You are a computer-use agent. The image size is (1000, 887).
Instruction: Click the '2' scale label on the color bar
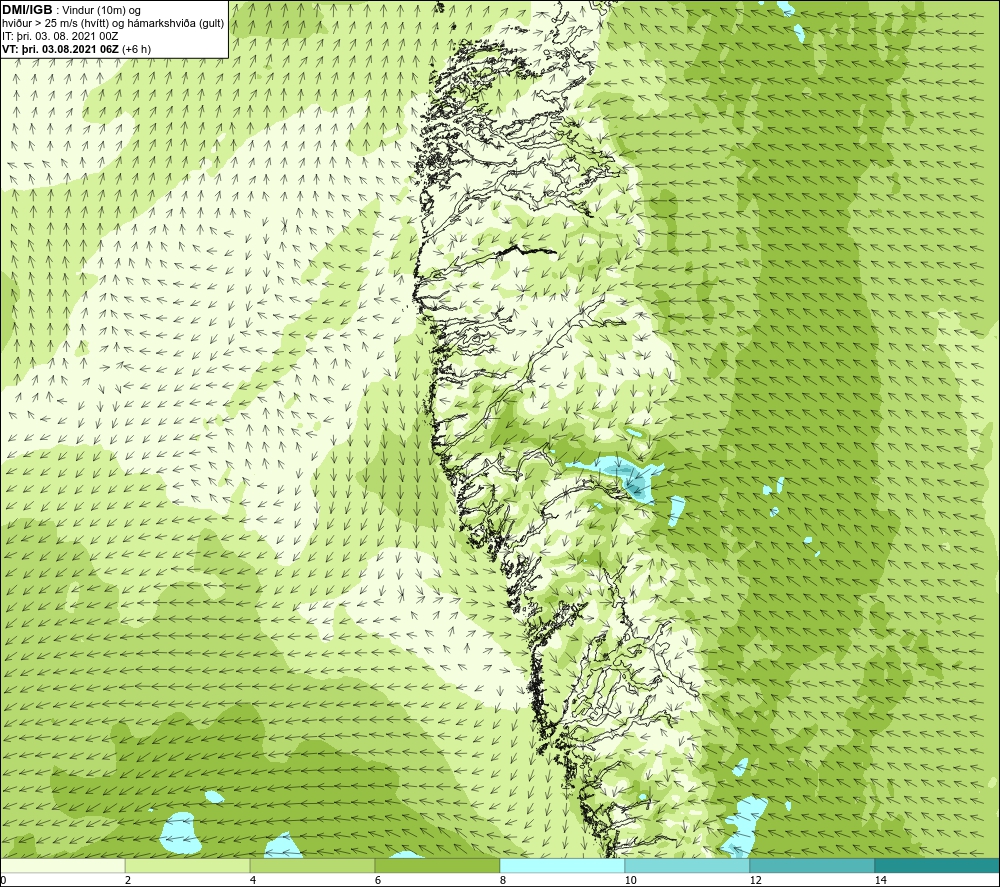128,880
